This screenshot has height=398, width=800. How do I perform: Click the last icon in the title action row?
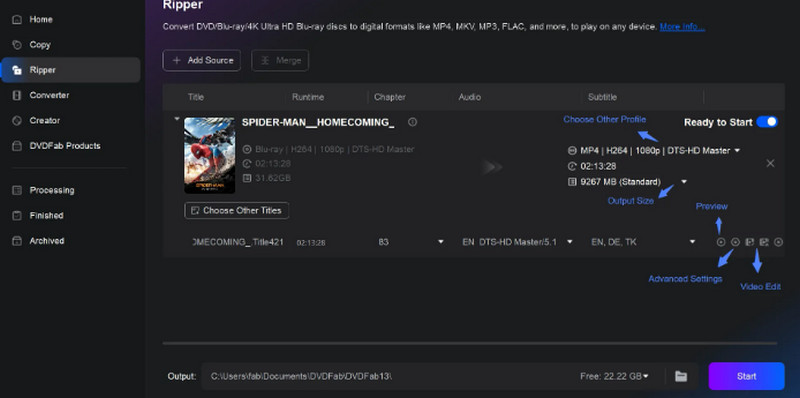click(778, 242)
